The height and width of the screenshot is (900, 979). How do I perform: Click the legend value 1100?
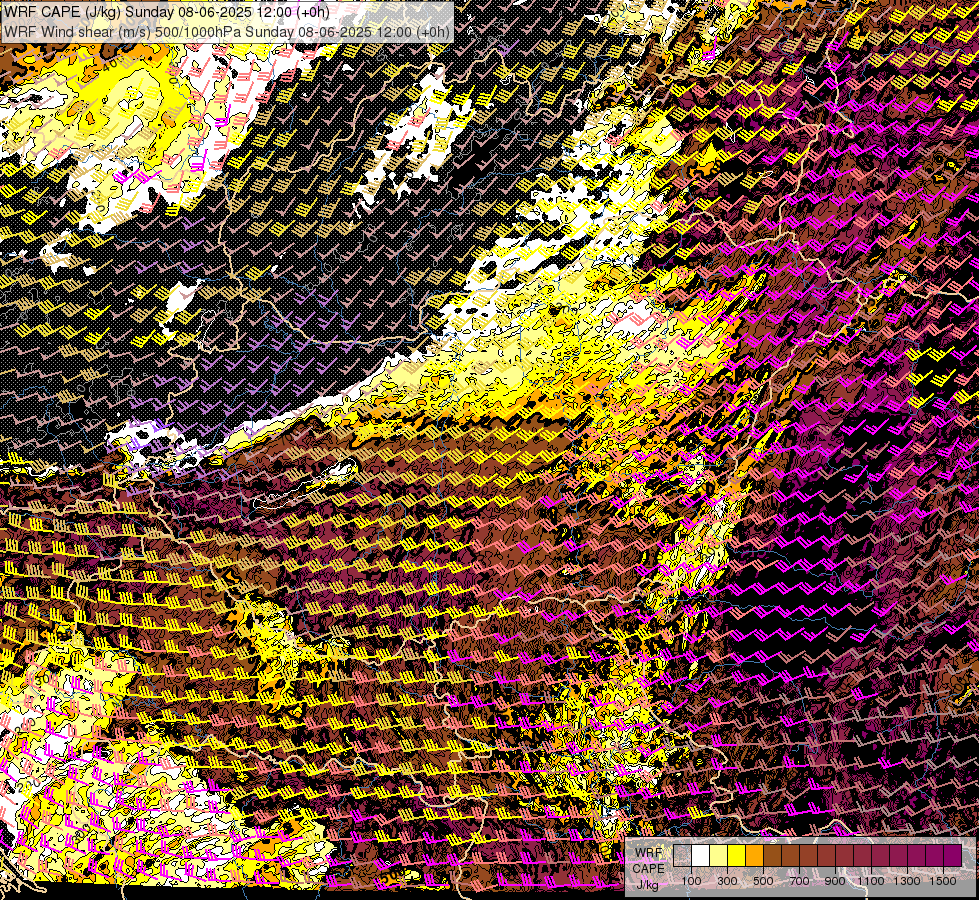(871, 881)
